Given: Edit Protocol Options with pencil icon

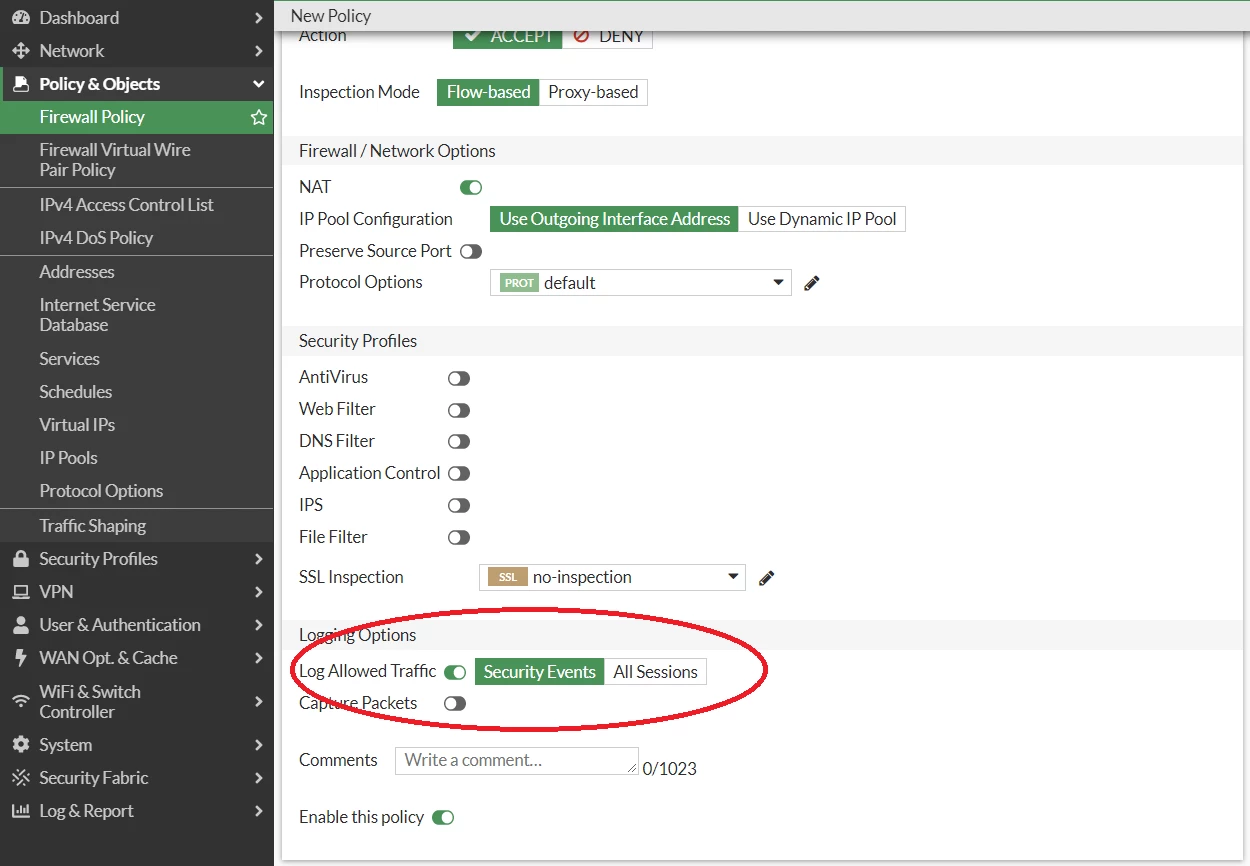Looking at the screenshot, I should 812,283.
